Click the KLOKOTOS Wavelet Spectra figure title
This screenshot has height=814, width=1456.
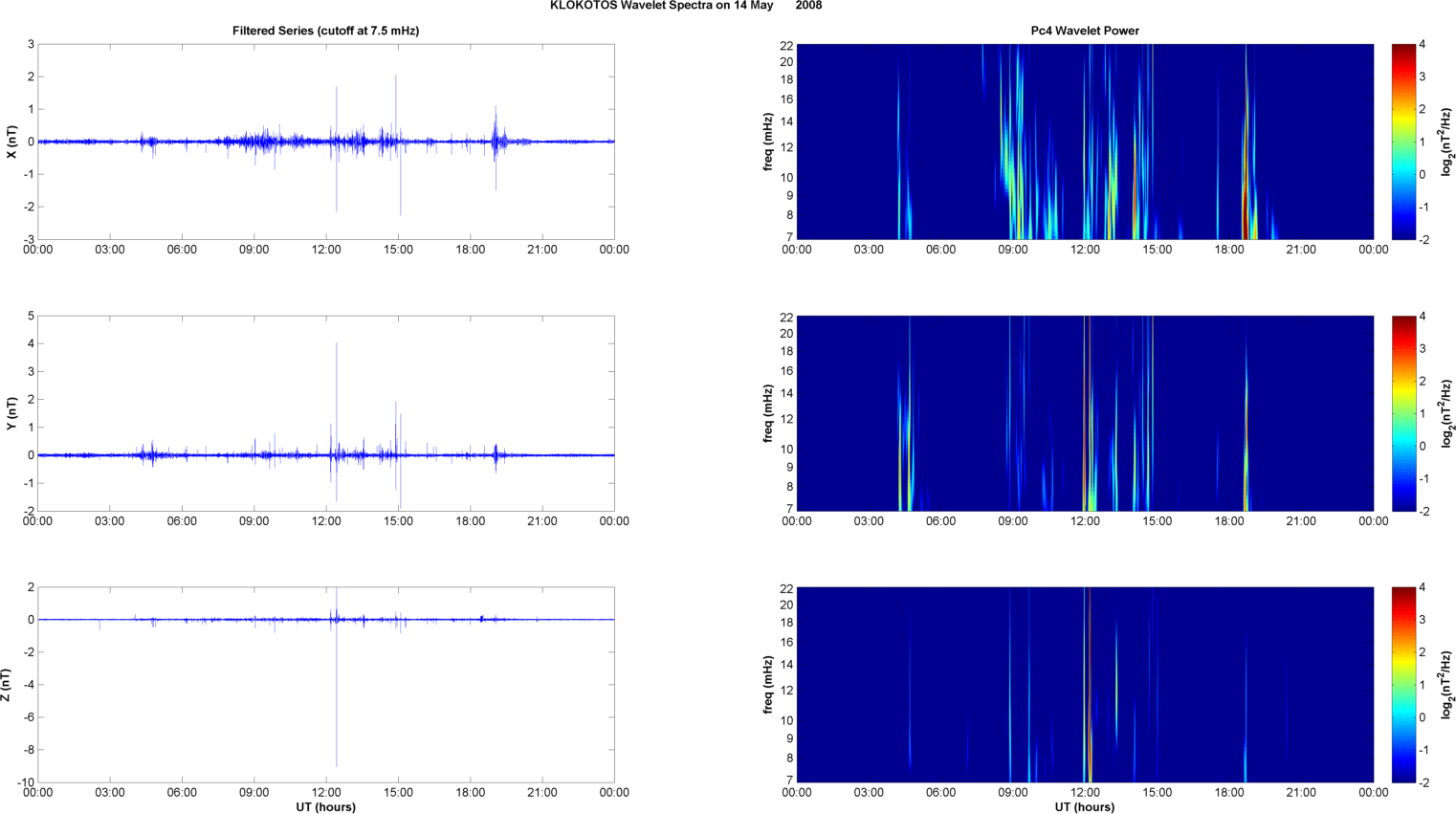coord(685,6)
